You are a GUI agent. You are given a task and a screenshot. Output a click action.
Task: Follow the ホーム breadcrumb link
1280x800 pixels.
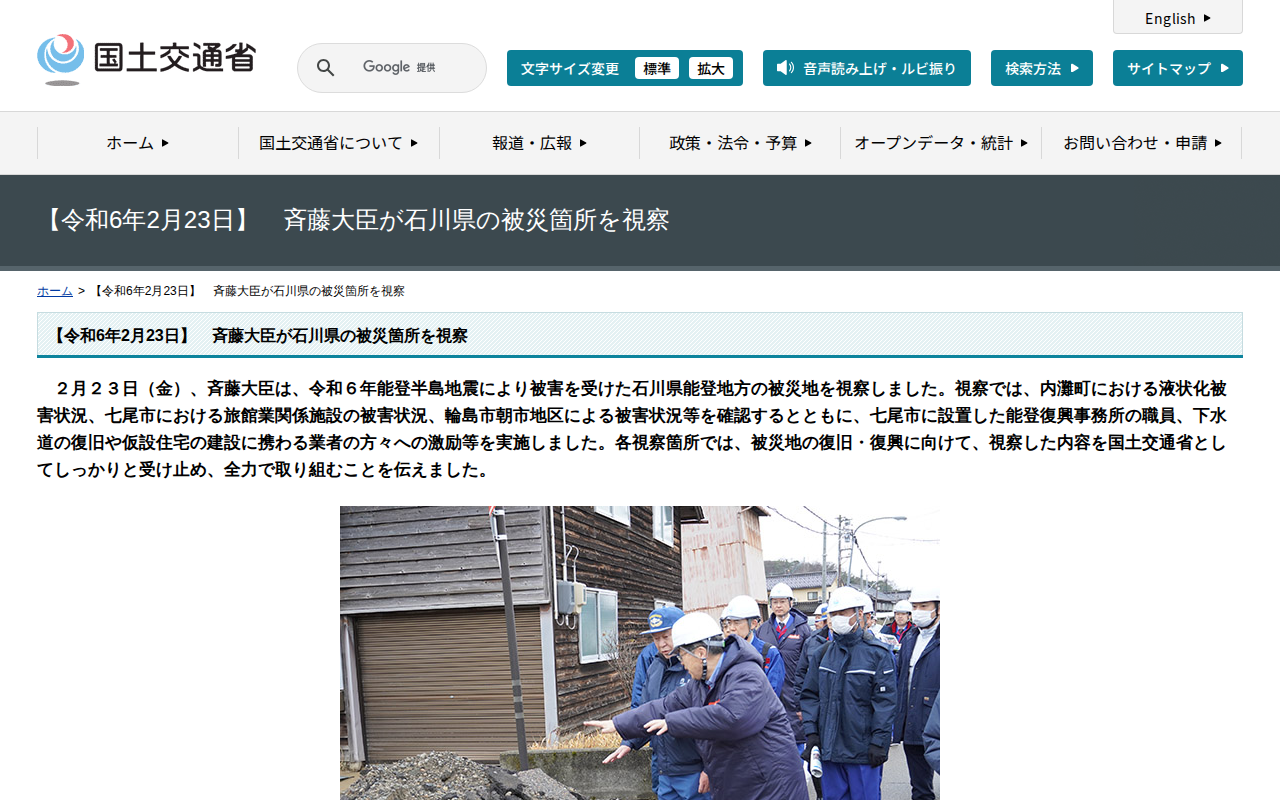pyautogui.click(x=55, y=291)
